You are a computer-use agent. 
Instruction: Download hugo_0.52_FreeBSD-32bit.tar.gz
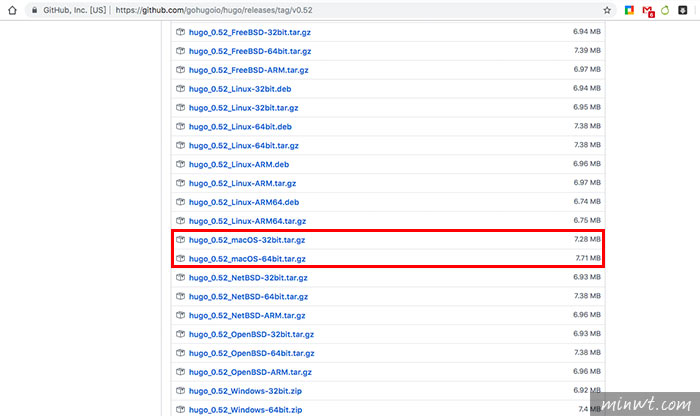click(250, 32)
